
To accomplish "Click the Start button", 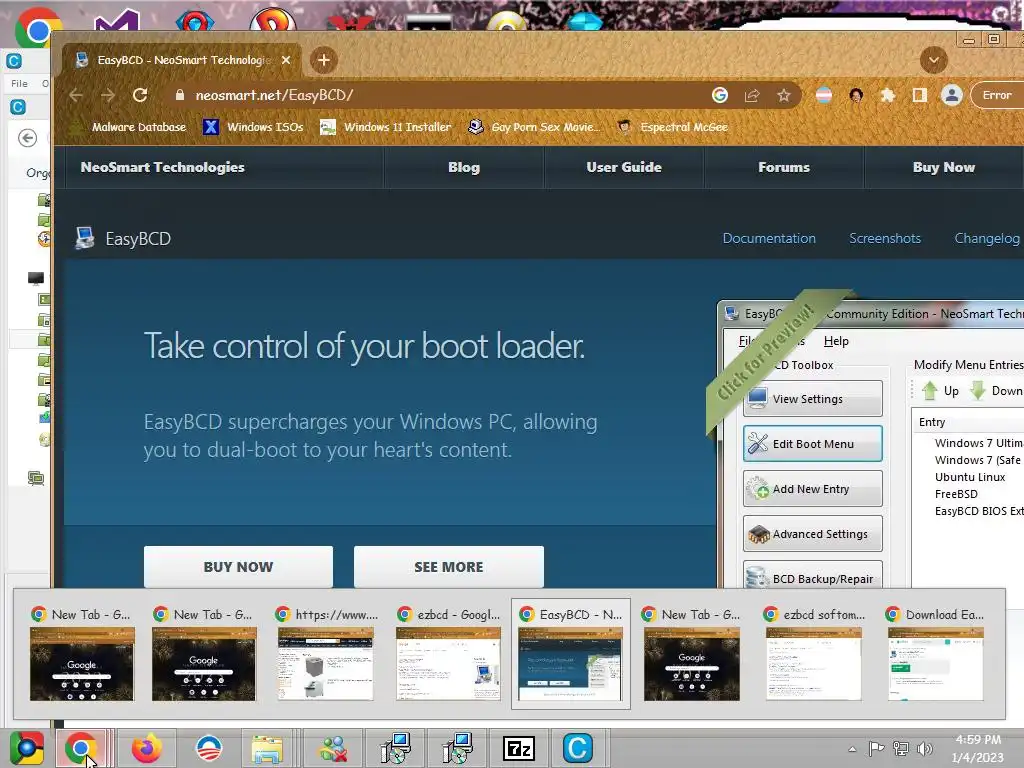I will click(26, 748).
